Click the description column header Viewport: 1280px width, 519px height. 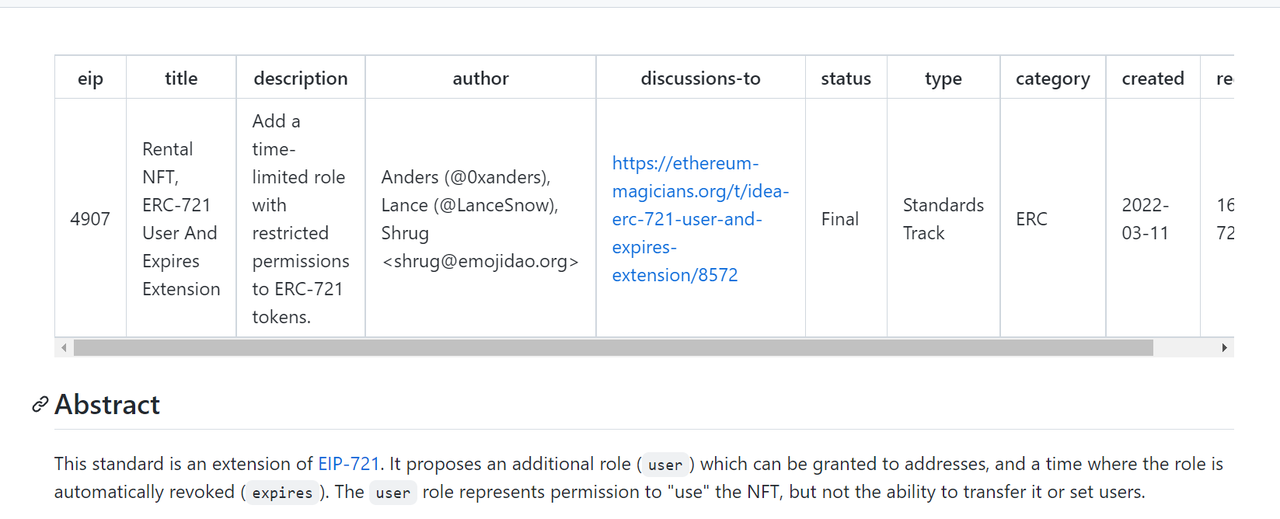[301, 78]
